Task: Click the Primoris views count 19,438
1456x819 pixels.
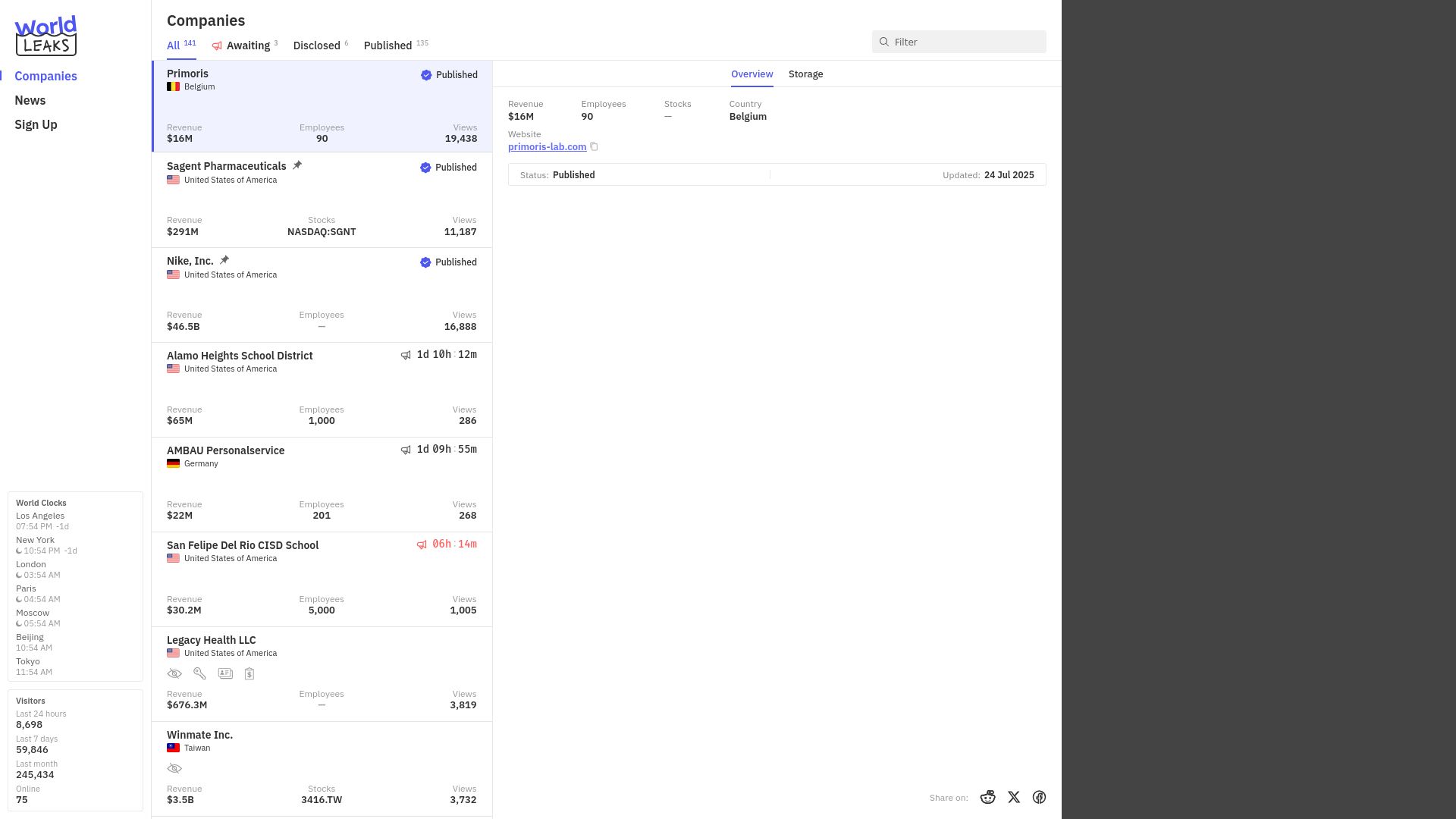Action: click(460, 139)
